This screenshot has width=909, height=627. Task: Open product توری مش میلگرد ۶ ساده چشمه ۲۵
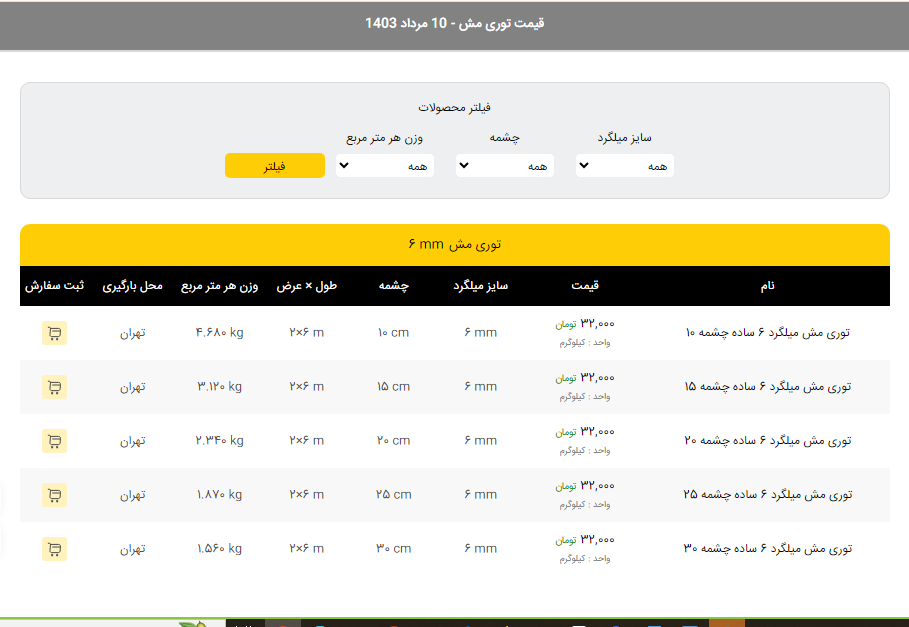coord(767,494)
